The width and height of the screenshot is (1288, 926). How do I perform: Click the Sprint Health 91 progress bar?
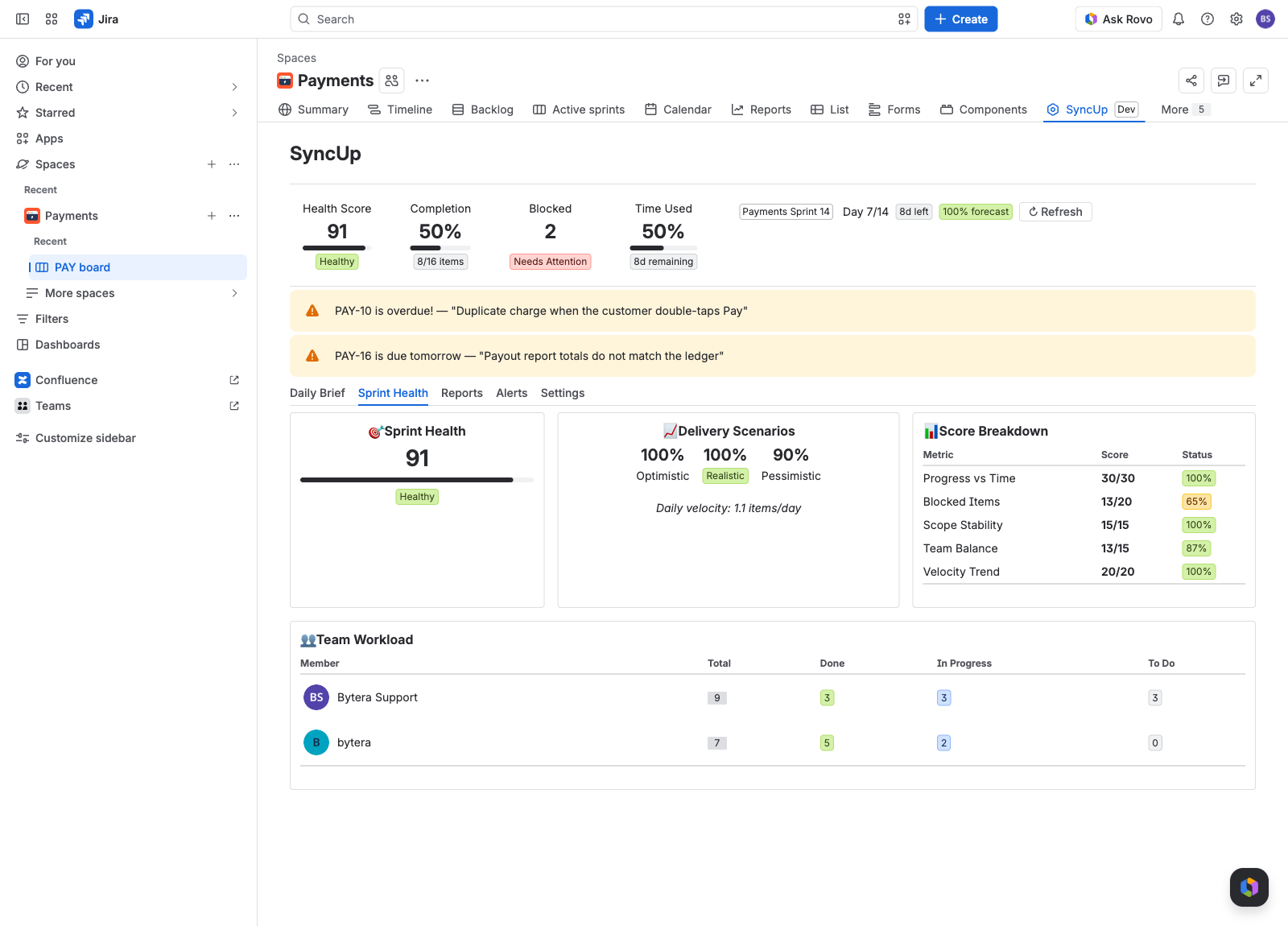pos(417,480)
